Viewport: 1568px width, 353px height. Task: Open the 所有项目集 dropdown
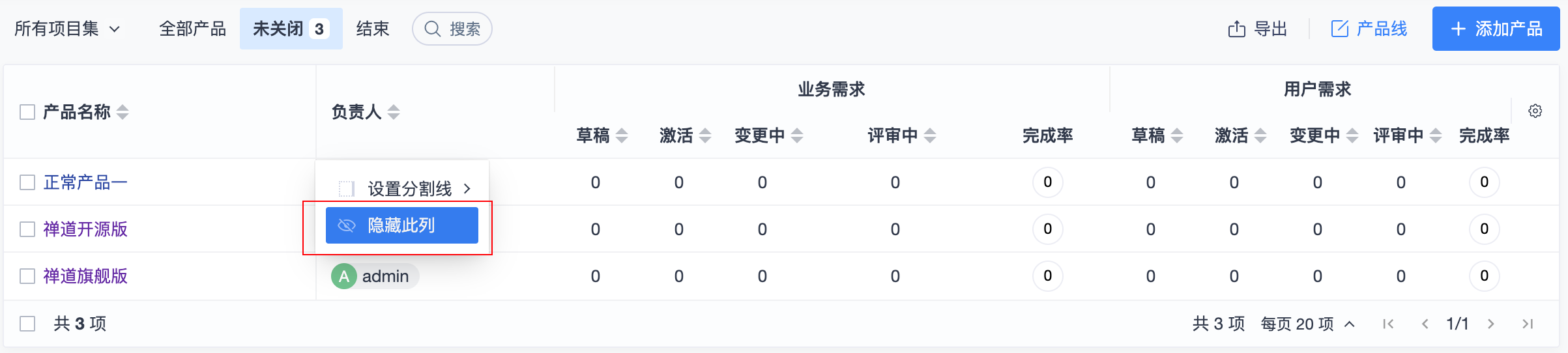click(67, 29)
